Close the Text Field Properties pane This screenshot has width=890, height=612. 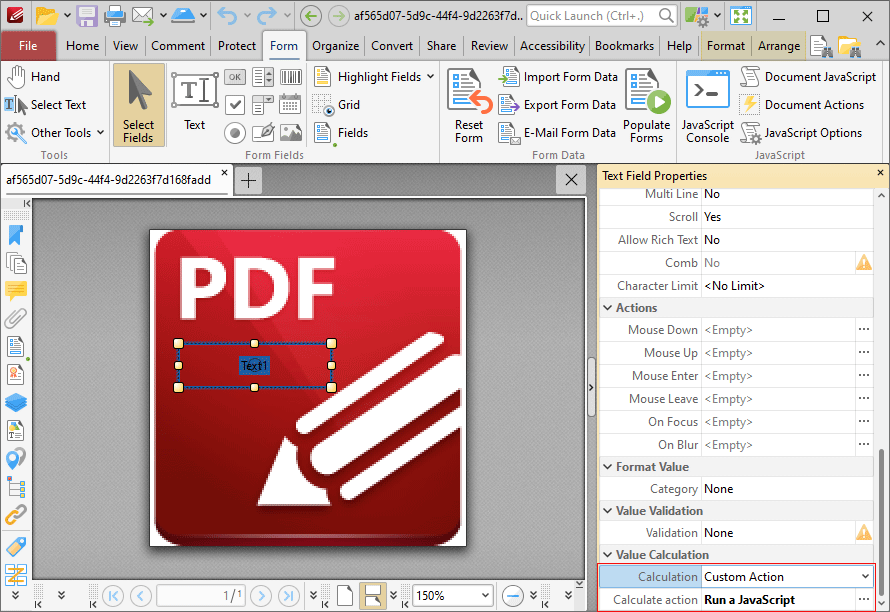(880, 172)
